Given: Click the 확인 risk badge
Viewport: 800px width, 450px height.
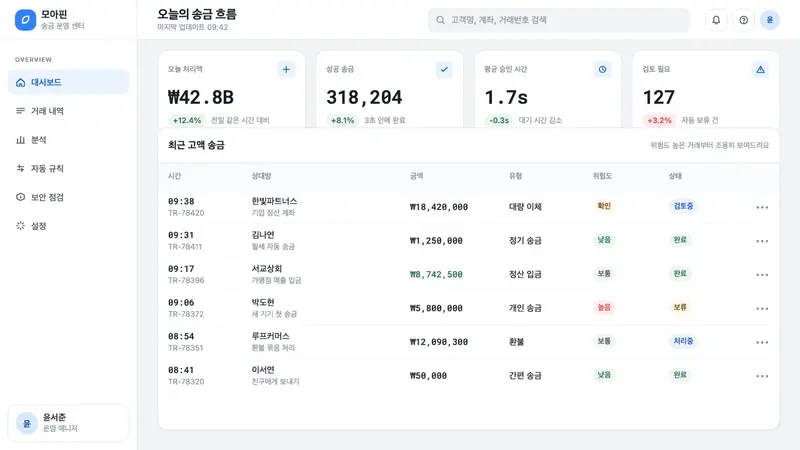Looking at the screenshot, I should click(x=604, y=206).
